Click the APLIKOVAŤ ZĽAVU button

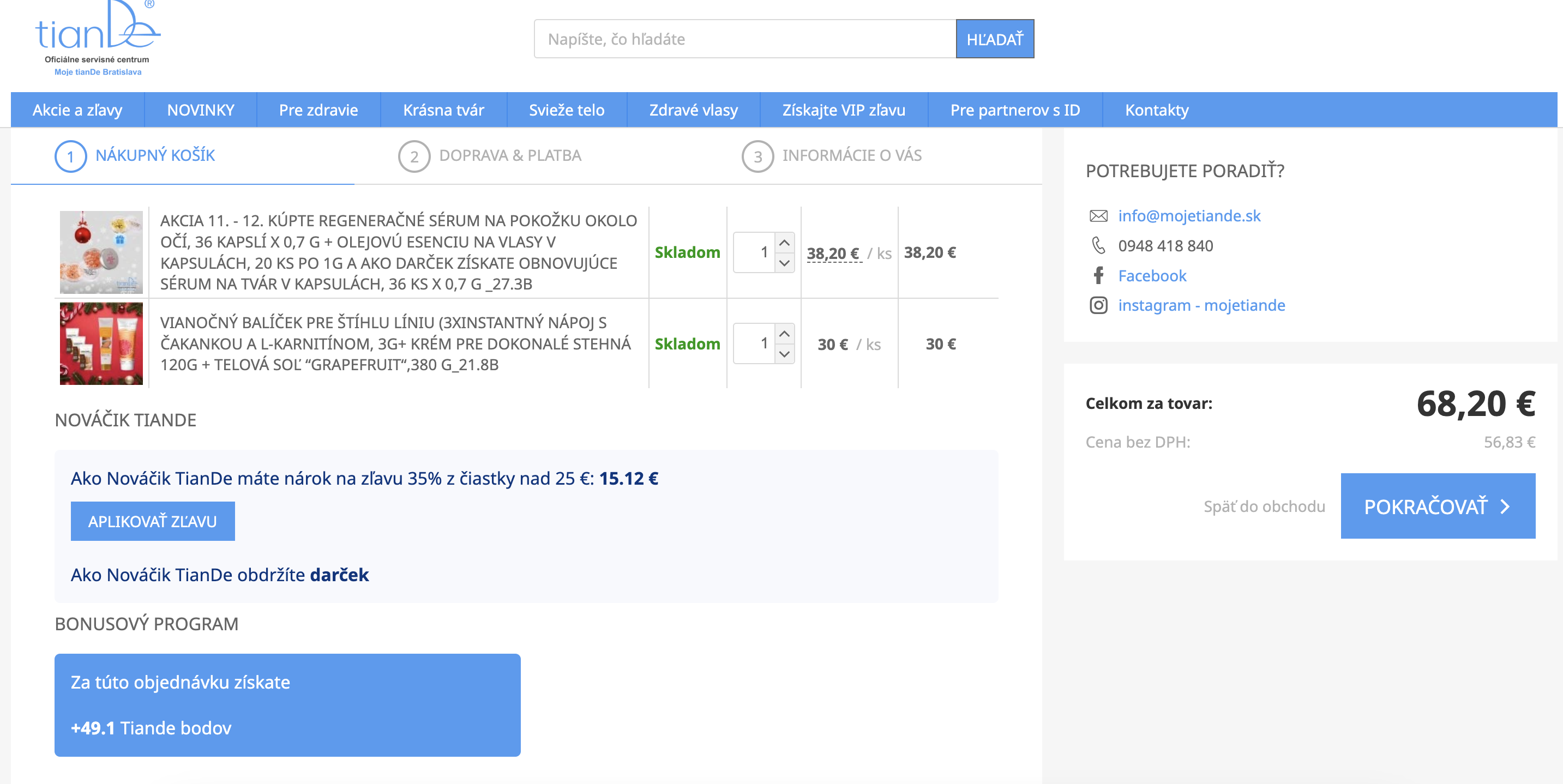(x=152, y=521)
